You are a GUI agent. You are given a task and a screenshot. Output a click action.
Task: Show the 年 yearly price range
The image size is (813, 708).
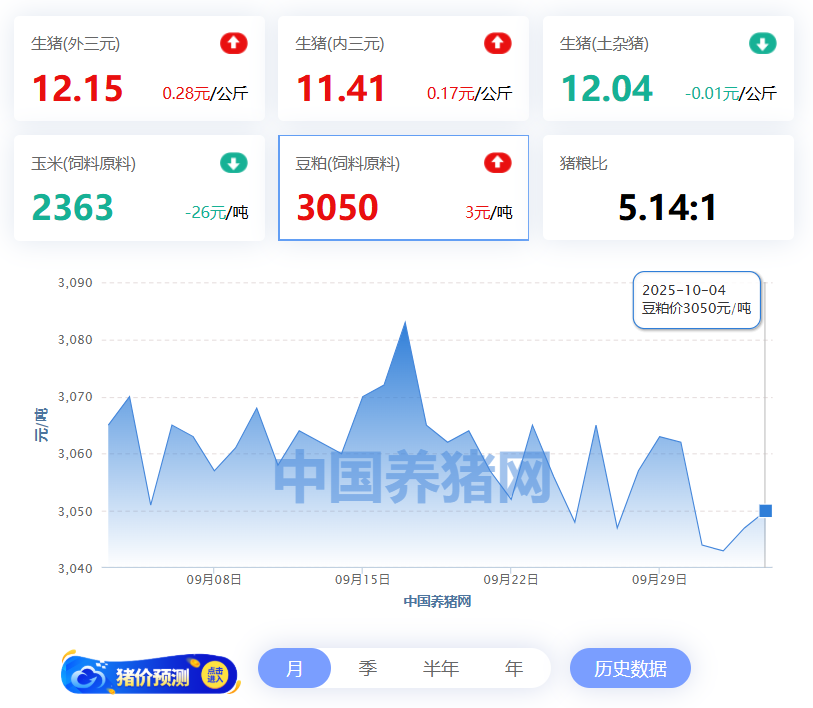514,668
